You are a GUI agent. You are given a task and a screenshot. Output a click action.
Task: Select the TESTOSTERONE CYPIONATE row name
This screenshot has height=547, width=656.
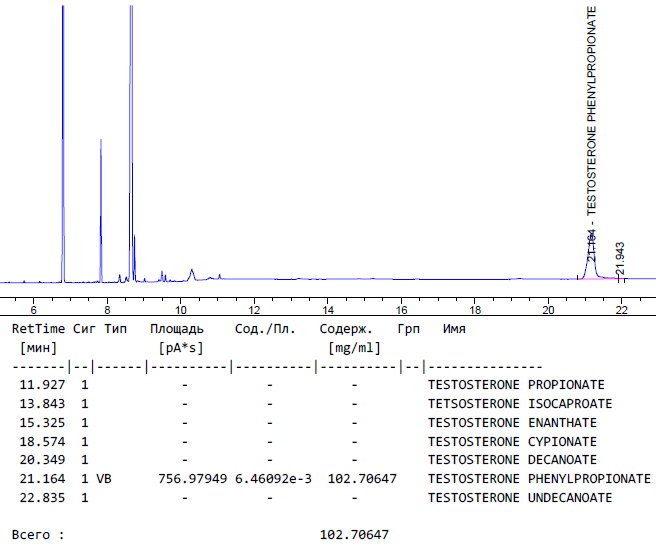[512, 442]
